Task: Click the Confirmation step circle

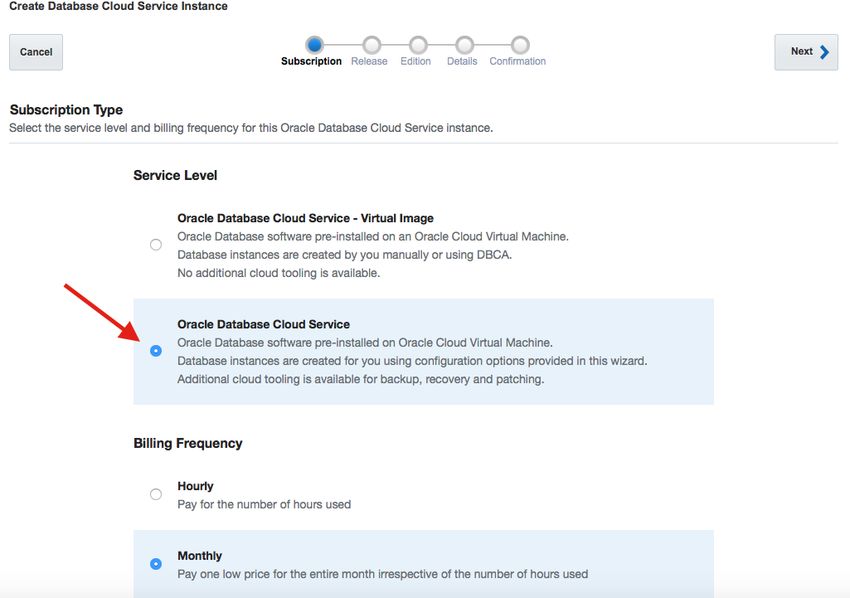Action: 520,44
